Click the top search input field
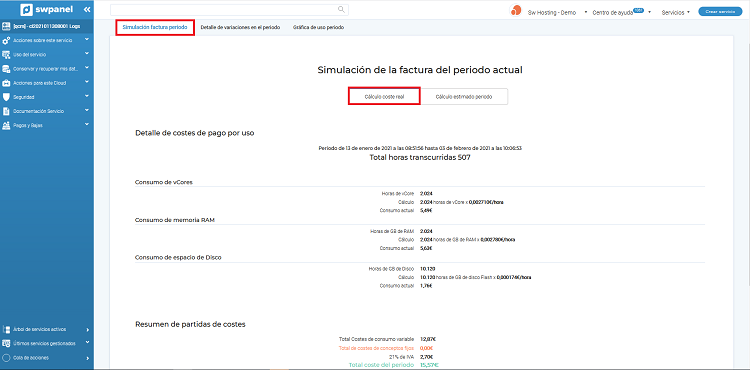This screenshot has width=750, height=370. click(x=230, y=10)
